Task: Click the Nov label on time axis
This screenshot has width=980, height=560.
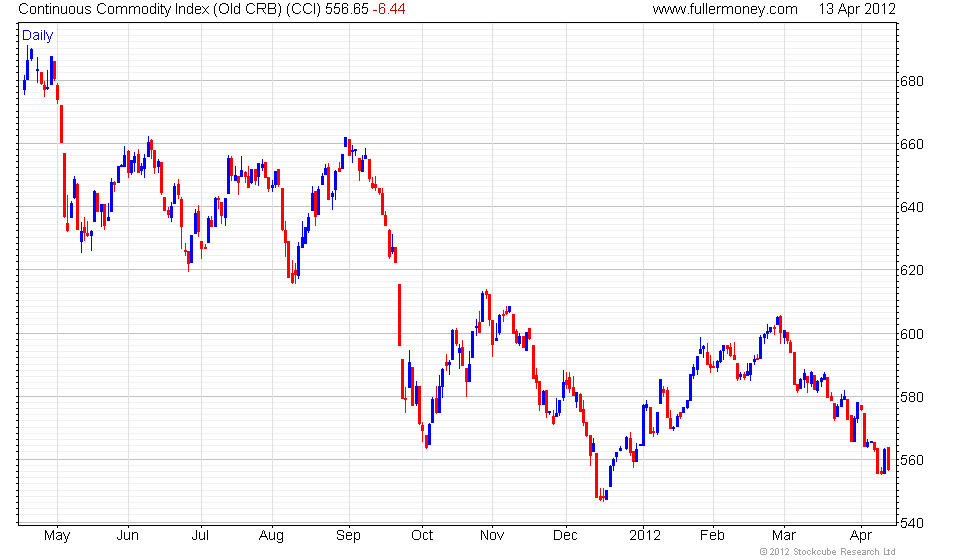Action: pyautogui.click(x=492, y=536)
